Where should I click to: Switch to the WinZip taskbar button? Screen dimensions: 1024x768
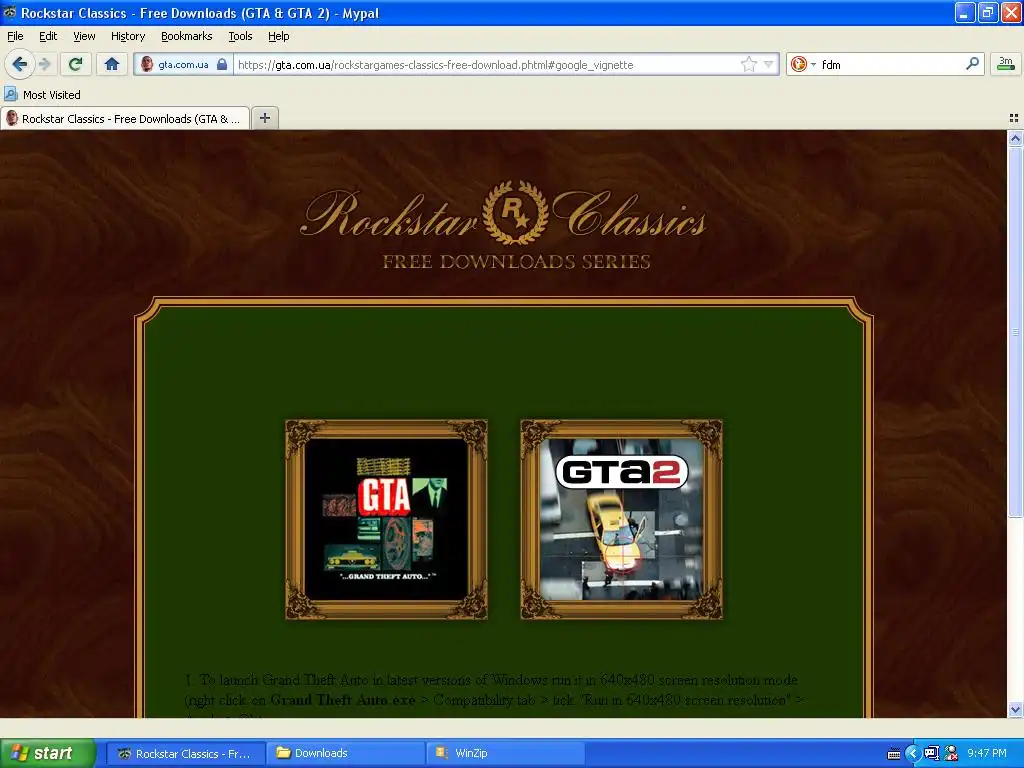(x=505, y=753)
